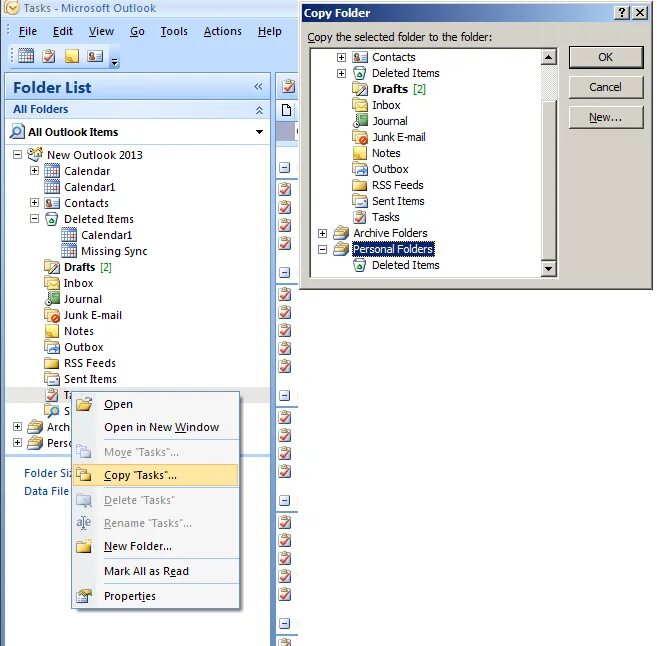Image resolution: width=657 pixels, height=646 pixels.
Task: Expand the Contacts folder in Folder List
Action: click(34, 203)
